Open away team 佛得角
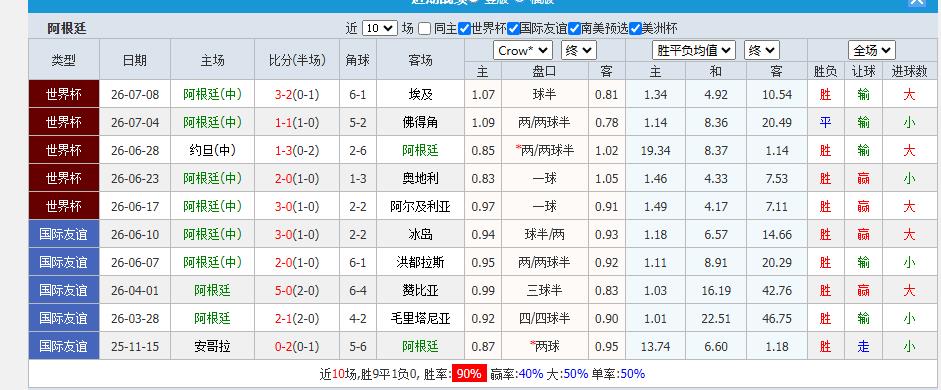Viewport: 941px width, 390px height. coord(420,122)
